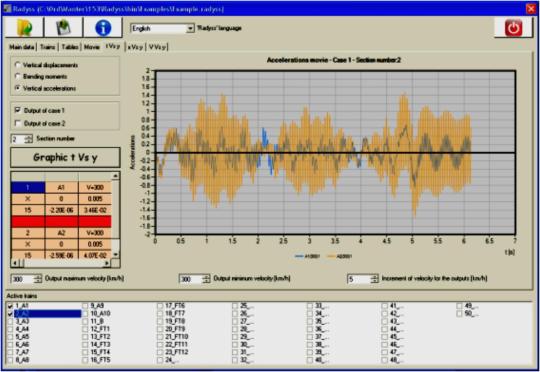Select table cell -2.59E-06

pyautogui.click(x=61, y=255)
